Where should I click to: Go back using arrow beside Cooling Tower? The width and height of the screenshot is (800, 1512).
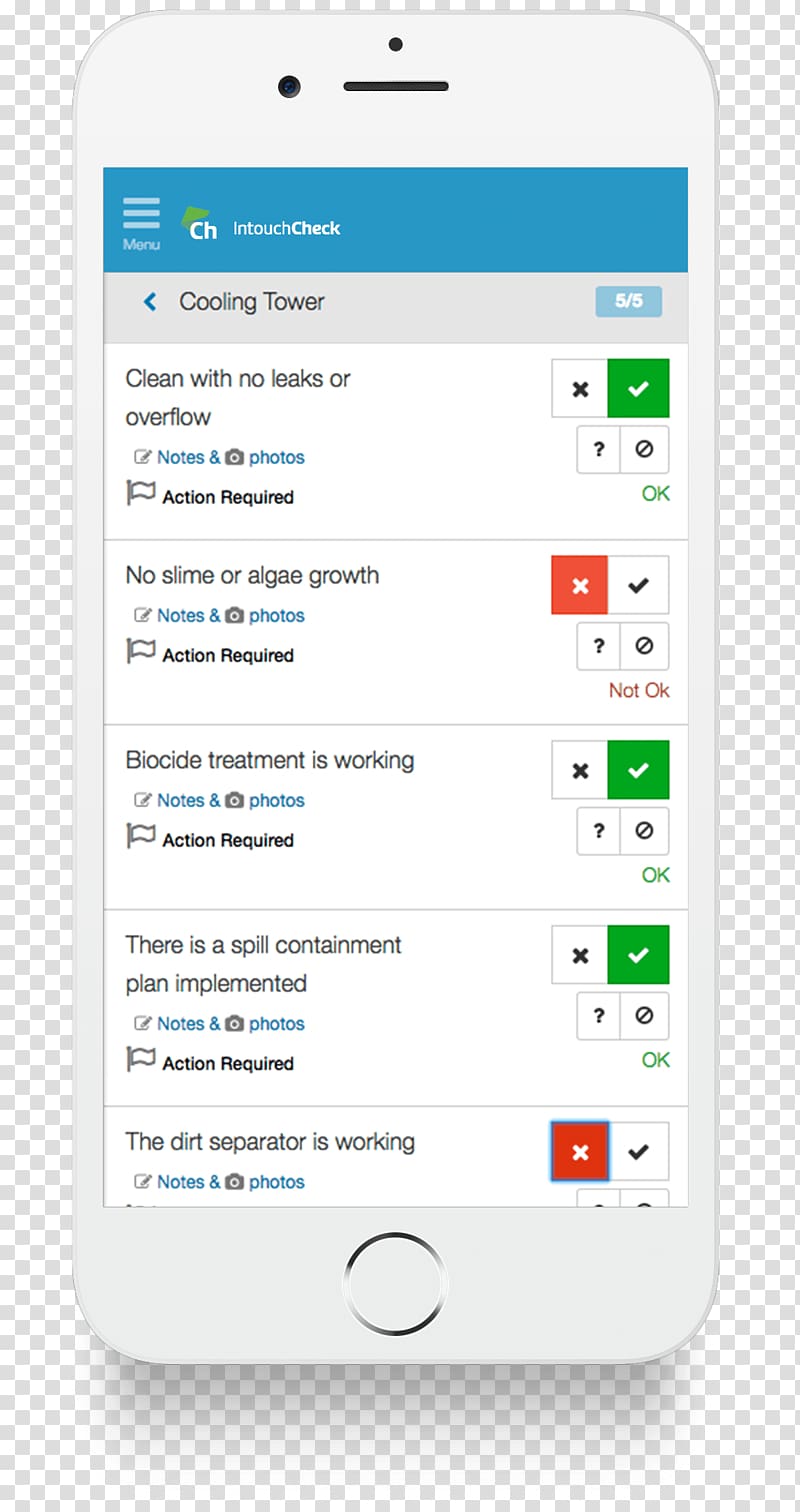pos(150,301)
